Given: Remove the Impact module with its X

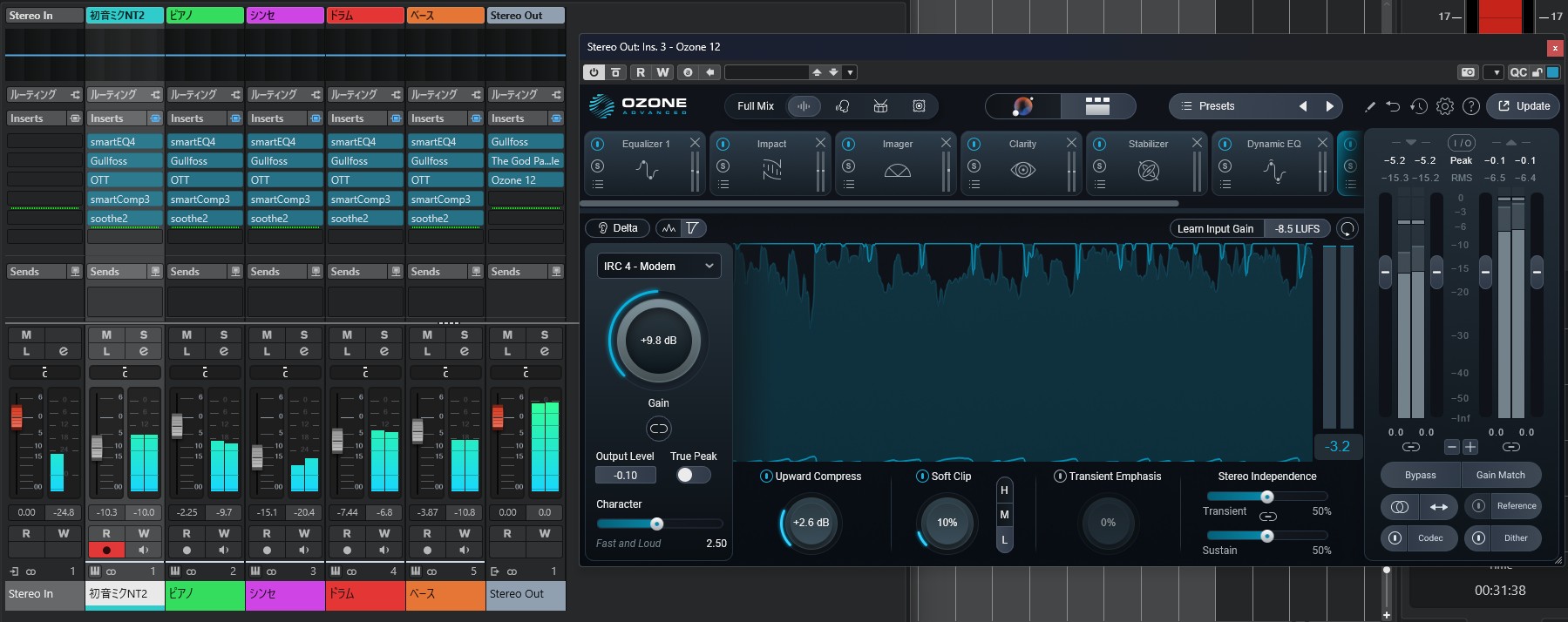Looking at the screenshot, I should (820, 143).
